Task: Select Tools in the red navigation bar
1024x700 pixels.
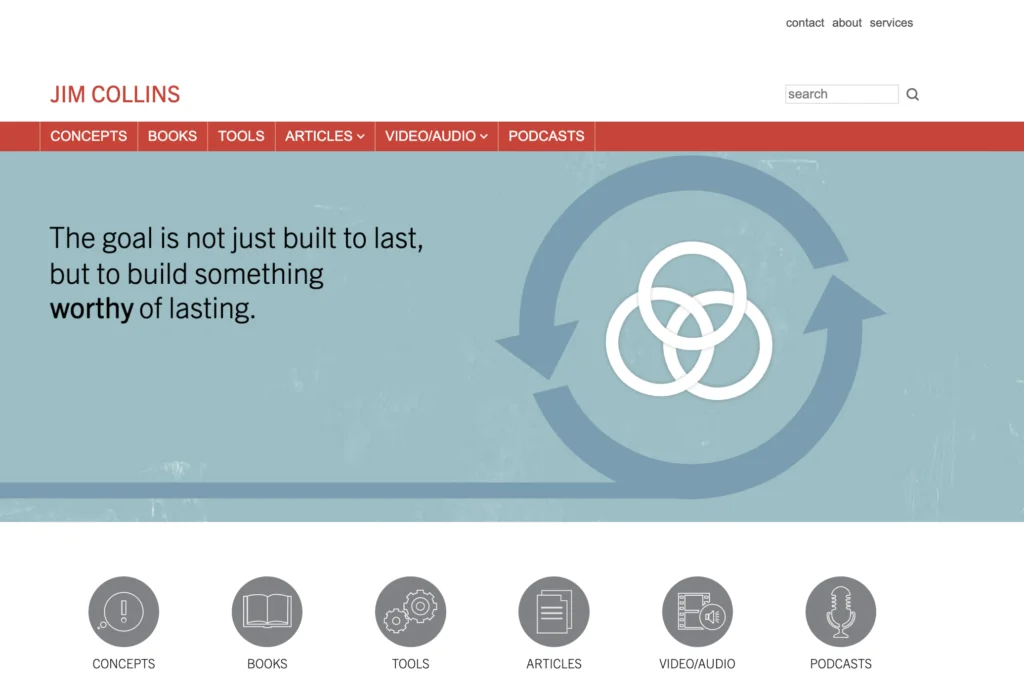Action: [x=241, y=136]
